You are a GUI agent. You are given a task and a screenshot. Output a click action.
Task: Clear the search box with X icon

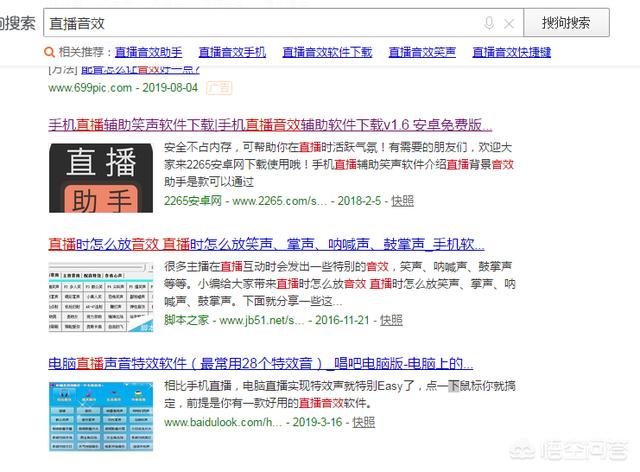tap(509, 24)
